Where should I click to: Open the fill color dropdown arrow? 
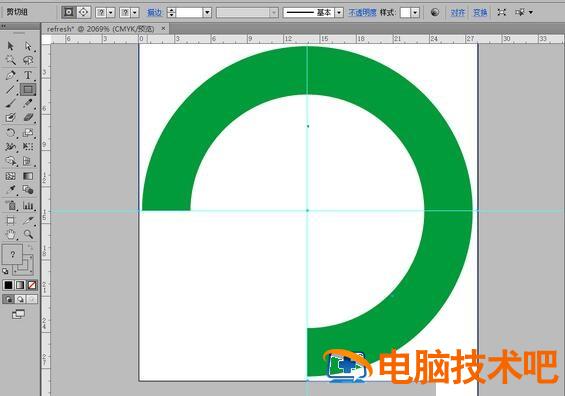coord(111,13)
